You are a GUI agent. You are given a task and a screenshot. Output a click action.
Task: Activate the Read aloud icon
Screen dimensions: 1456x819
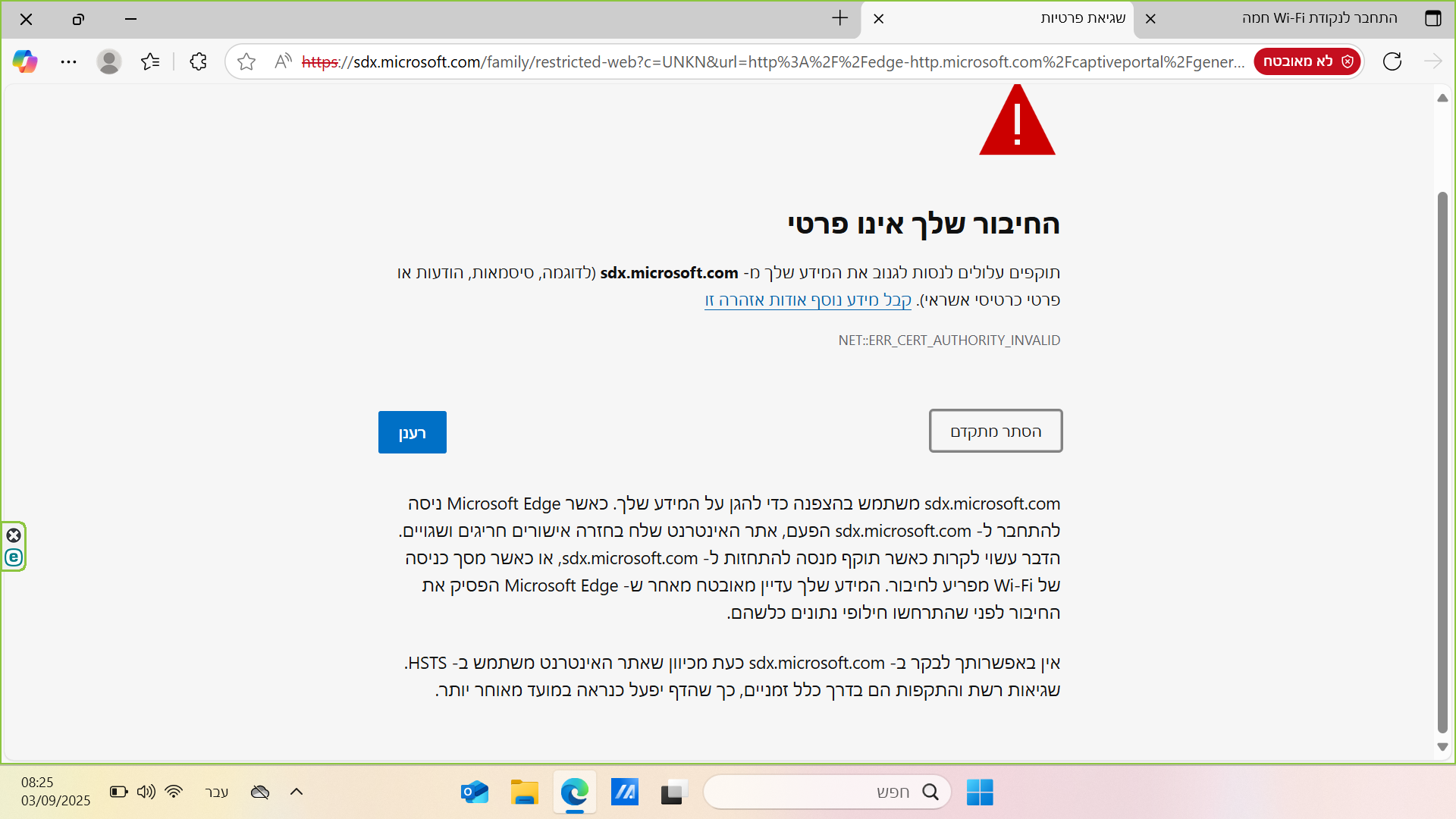[x=284, y=61]
